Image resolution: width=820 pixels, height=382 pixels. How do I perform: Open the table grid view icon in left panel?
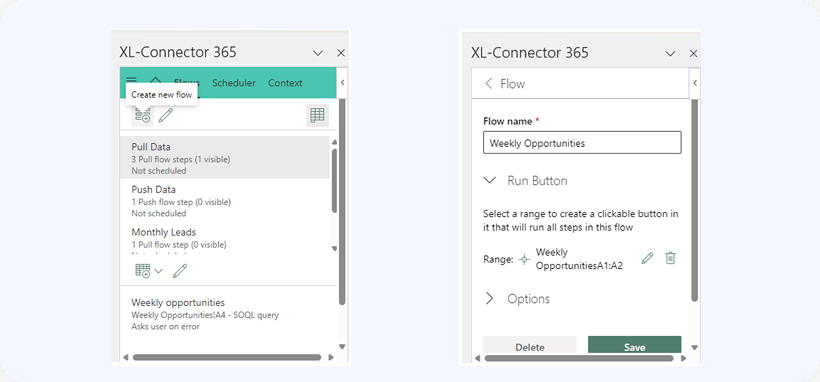click(317, 115)
